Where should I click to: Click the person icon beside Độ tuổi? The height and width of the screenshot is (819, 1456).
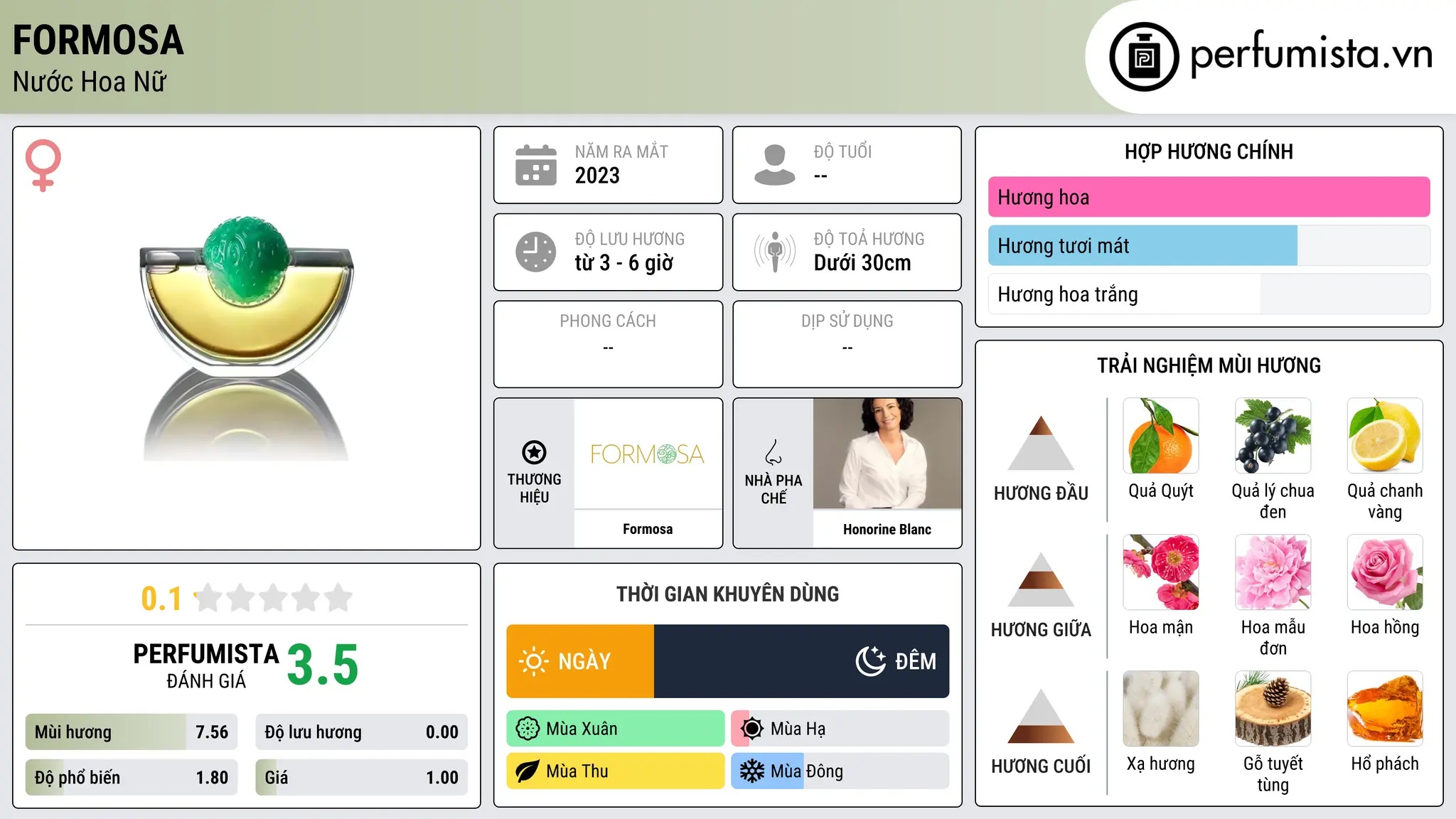pyautogui.click(x=775, y=165)
